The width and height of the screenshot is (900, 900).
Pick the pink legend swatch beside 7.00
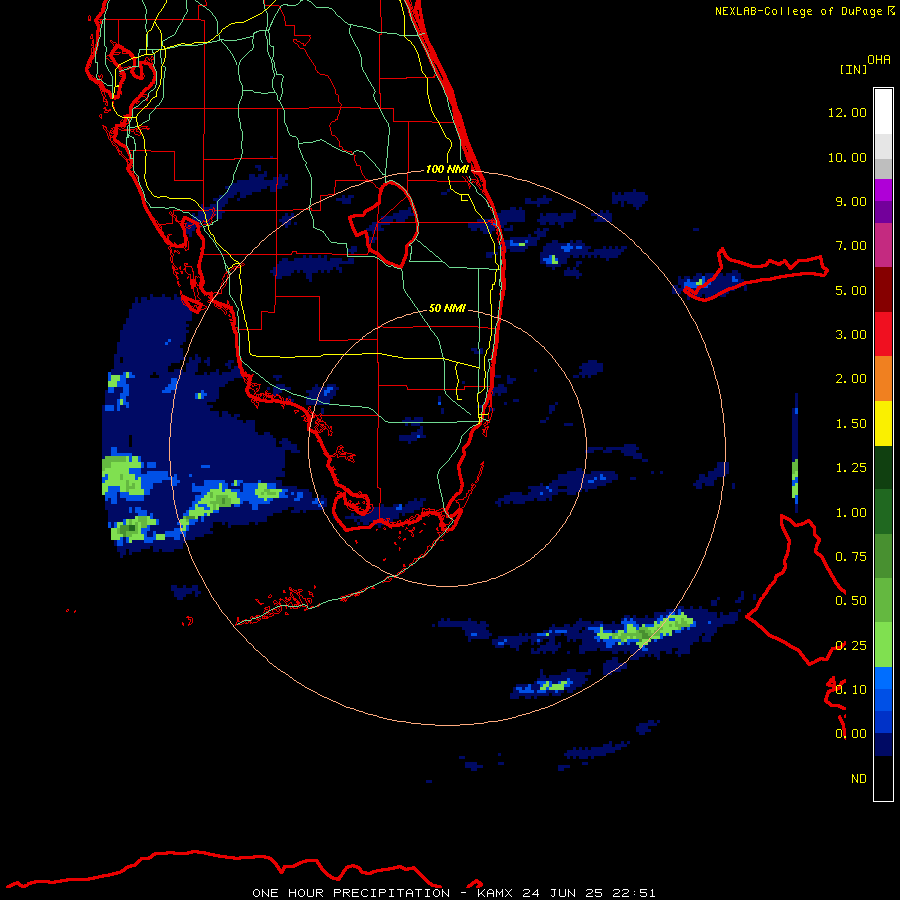pyautogui.click(x=883, y=245)
